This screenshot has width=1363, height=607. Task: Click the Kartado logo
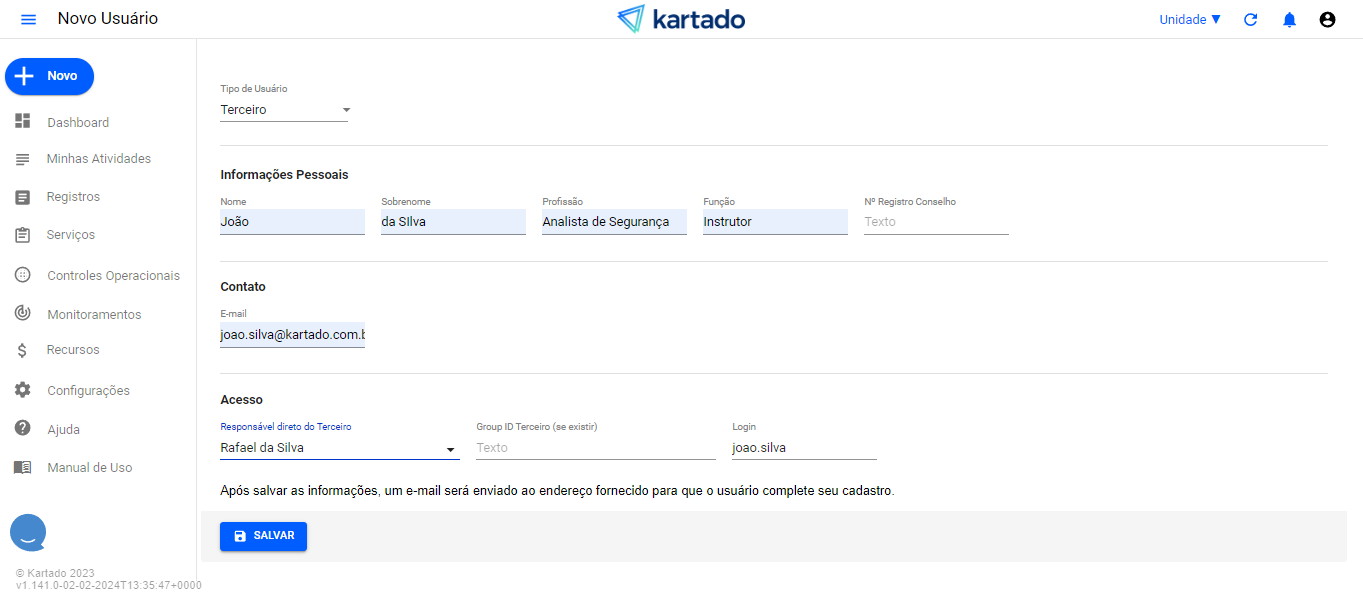681,19
